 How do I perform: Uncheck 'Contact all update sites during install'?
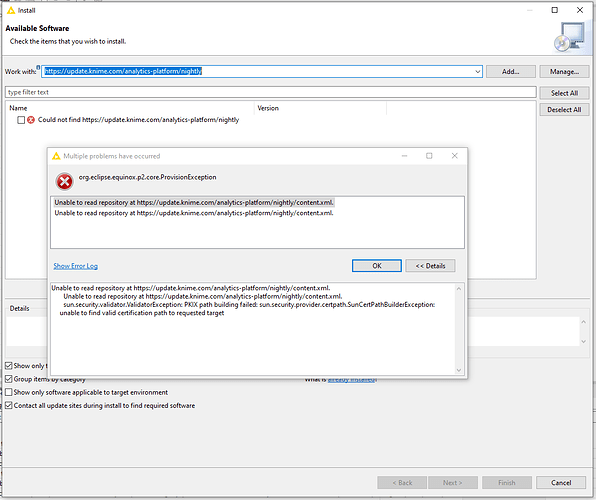(x=9, y=405)
